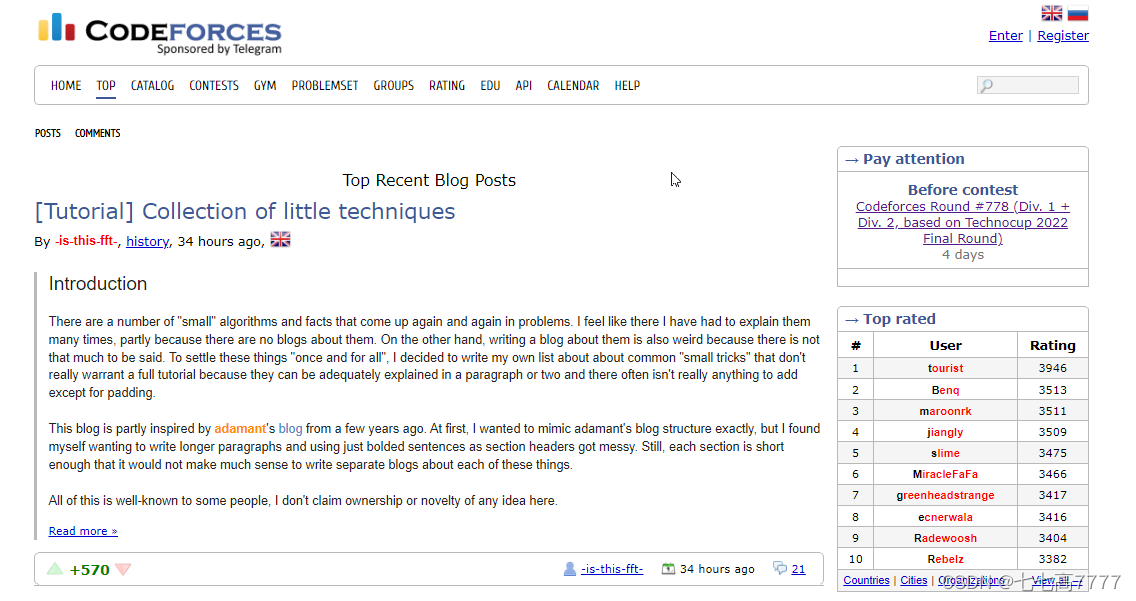Click the English flag beside post date
The image size is (1136, 601).
coord(280,240)
